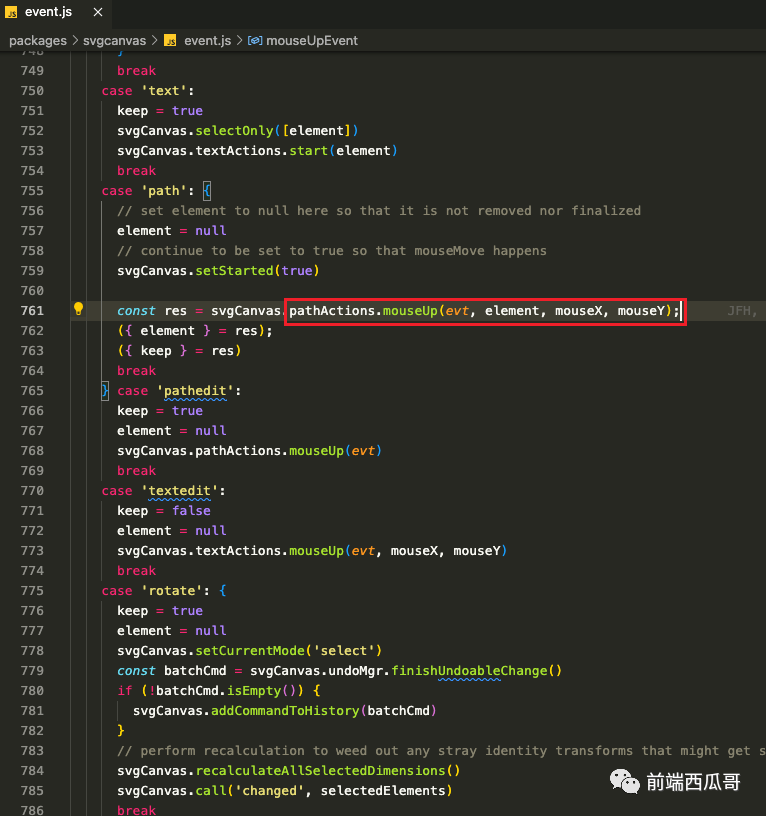Click break keyword on line 764
766x816 pixels.
(136, 371)
